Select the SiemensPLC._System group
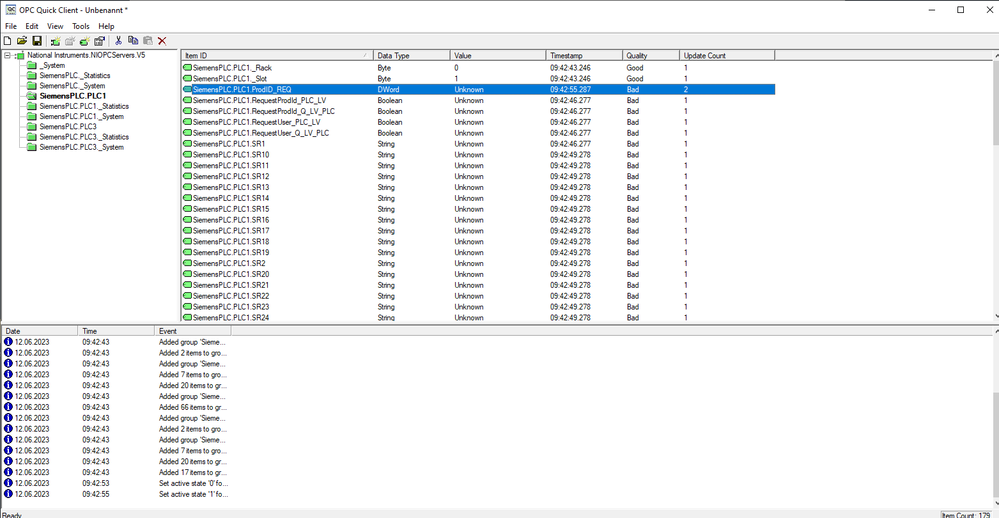 click(72, 86)
